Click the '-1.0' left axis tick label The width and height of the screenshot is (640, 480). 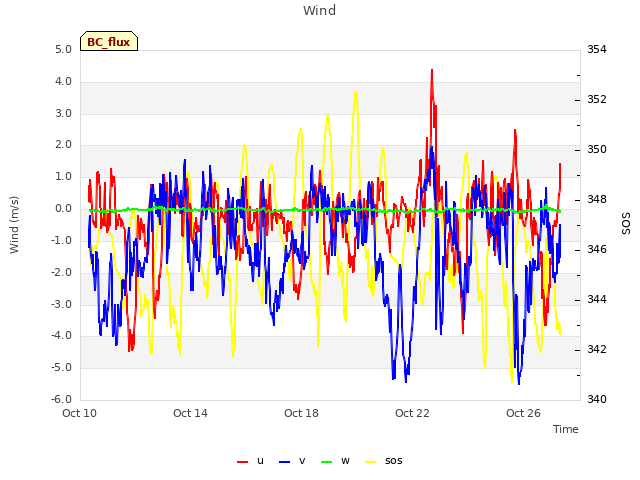[62, 240]
